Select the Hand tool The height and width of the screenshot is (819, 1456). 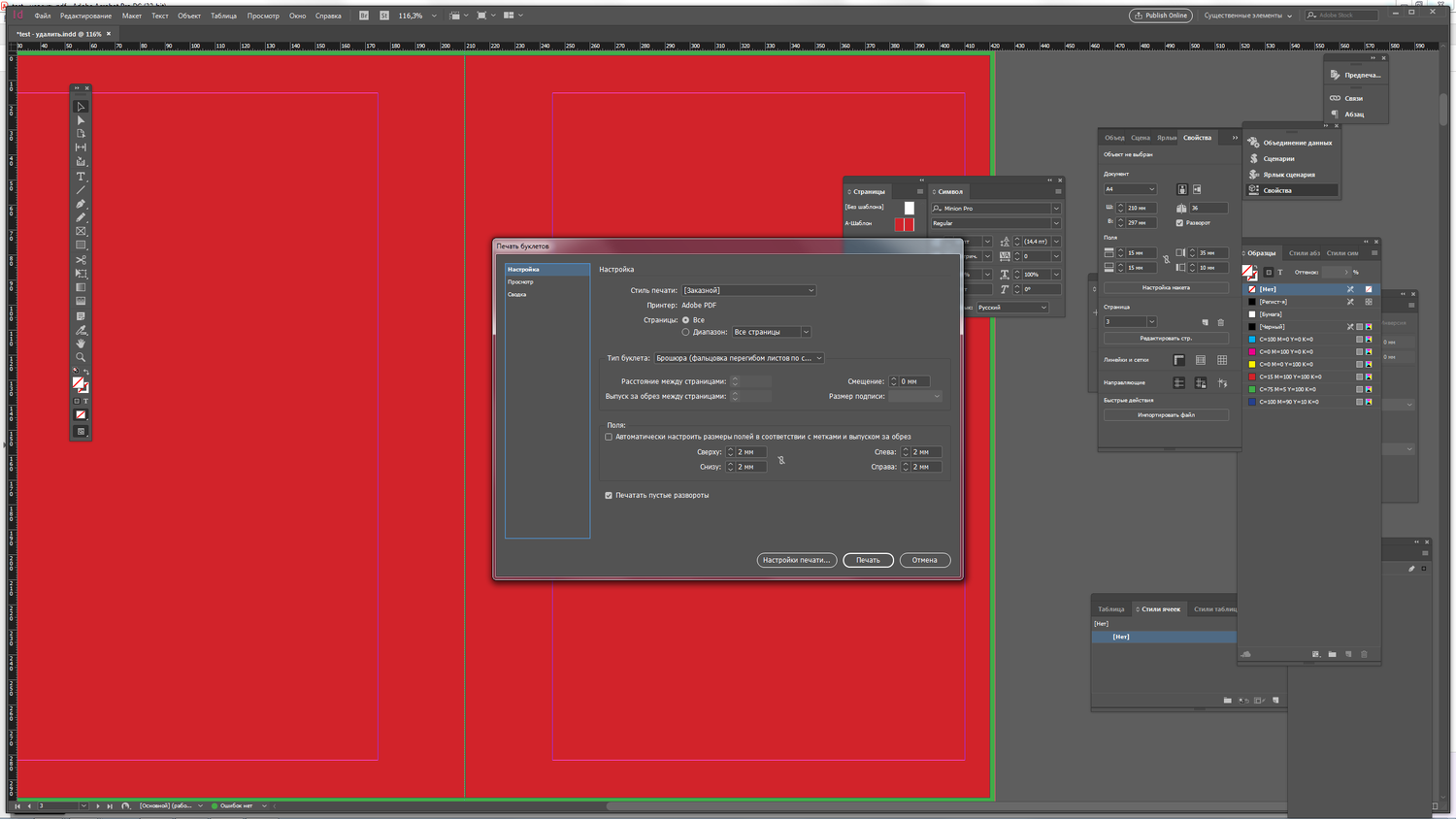click(81, 344)
